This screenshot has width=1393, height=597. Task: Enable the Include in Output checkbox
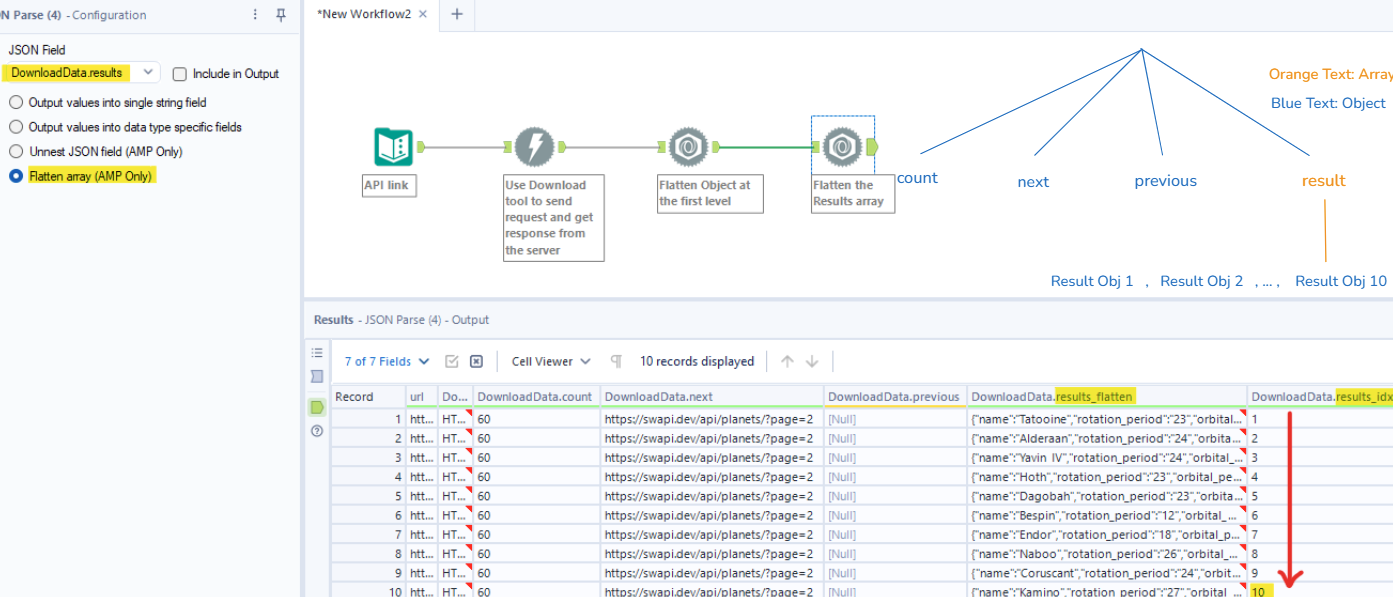coord(180,74)
